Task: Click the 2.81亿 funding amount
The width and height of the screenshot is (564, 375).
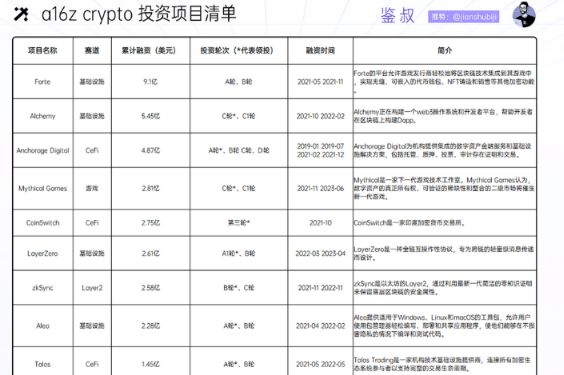Action: (x=150, y=188)
